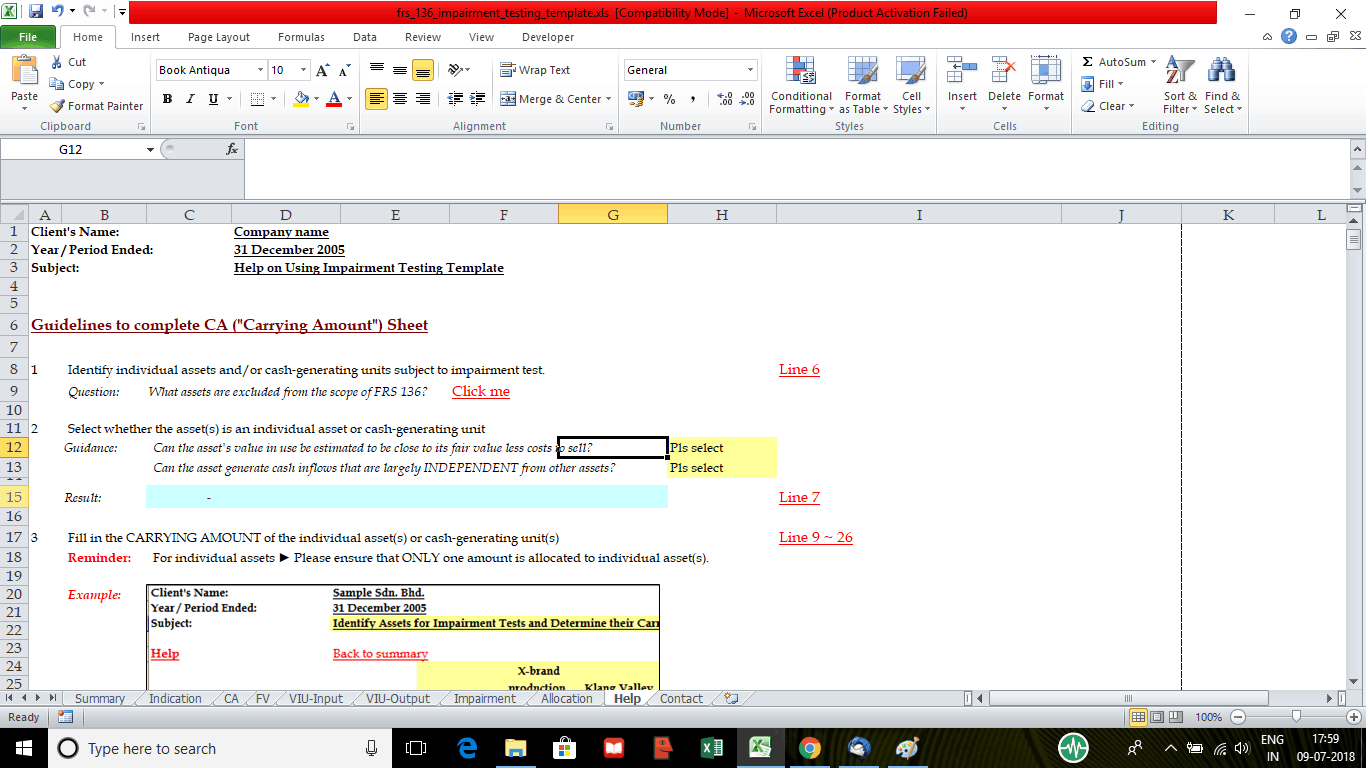The image size is (1366, 768).
Task: Follow the 'Line 9 ~ 26' link
Action: (816, 537)
